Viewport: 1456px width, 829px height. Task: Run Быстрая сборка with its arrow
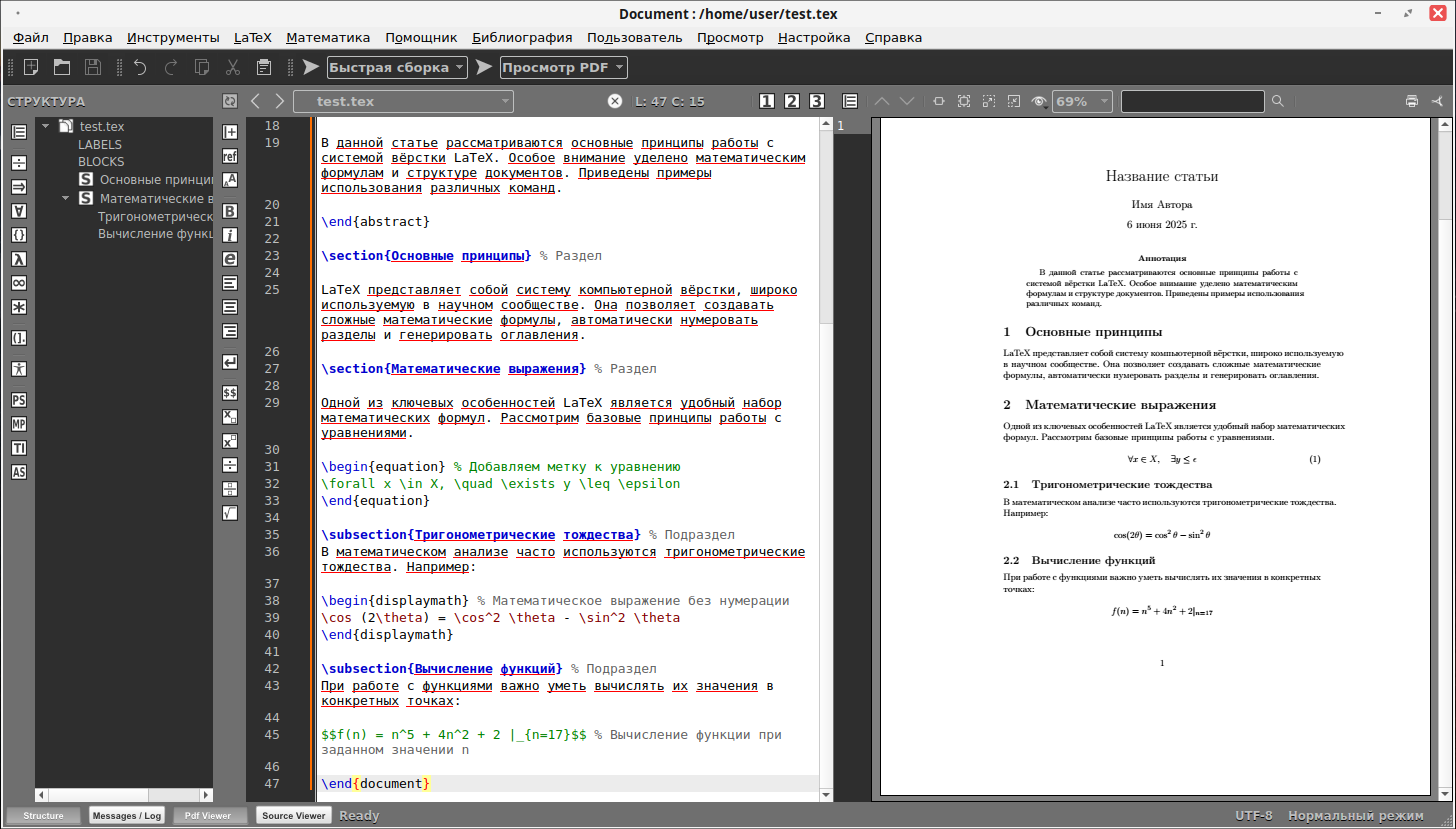click(x=311, y=67)
